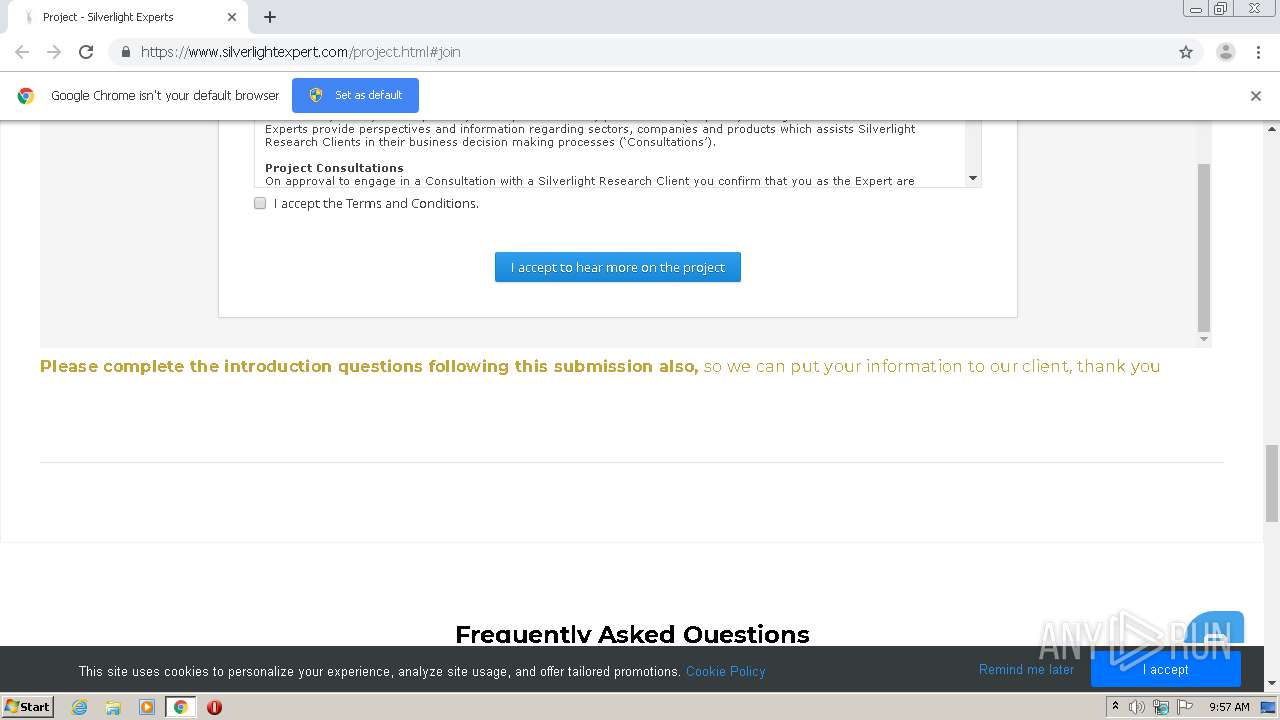
Task: Open a new tab with plus button
Action: (x=270, y=17)
